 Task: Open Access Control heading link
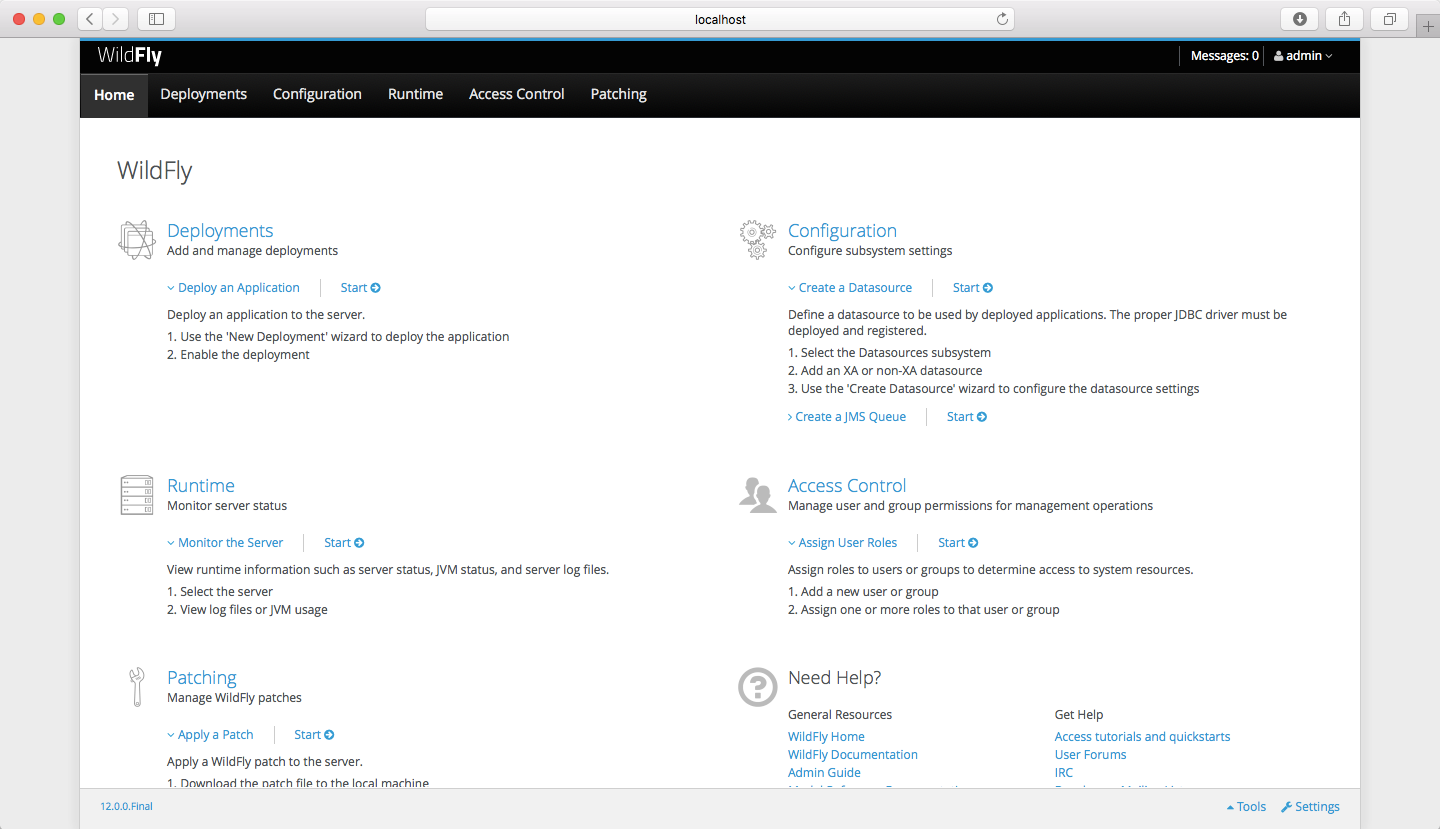[847, 486]
